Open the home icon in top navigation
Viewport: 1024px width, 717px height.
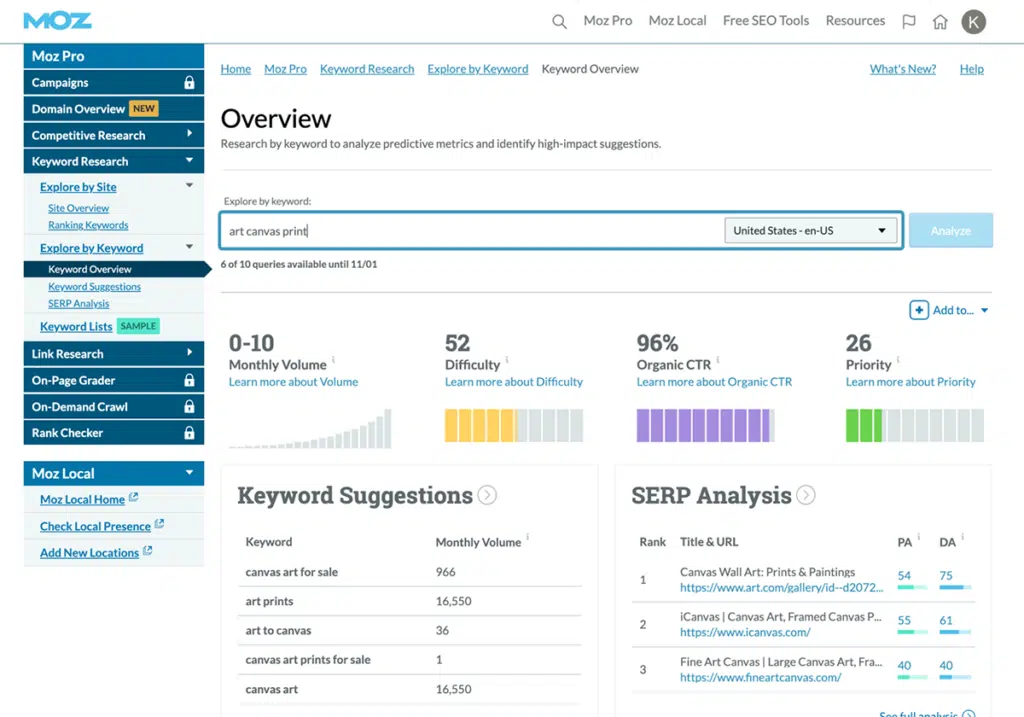pos(940,22)
